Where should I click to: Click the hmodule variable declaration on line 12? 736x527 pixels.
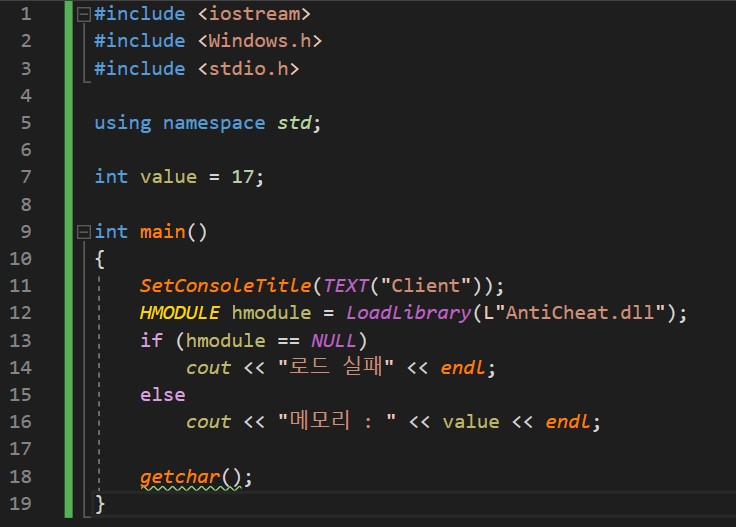(271, 313)
